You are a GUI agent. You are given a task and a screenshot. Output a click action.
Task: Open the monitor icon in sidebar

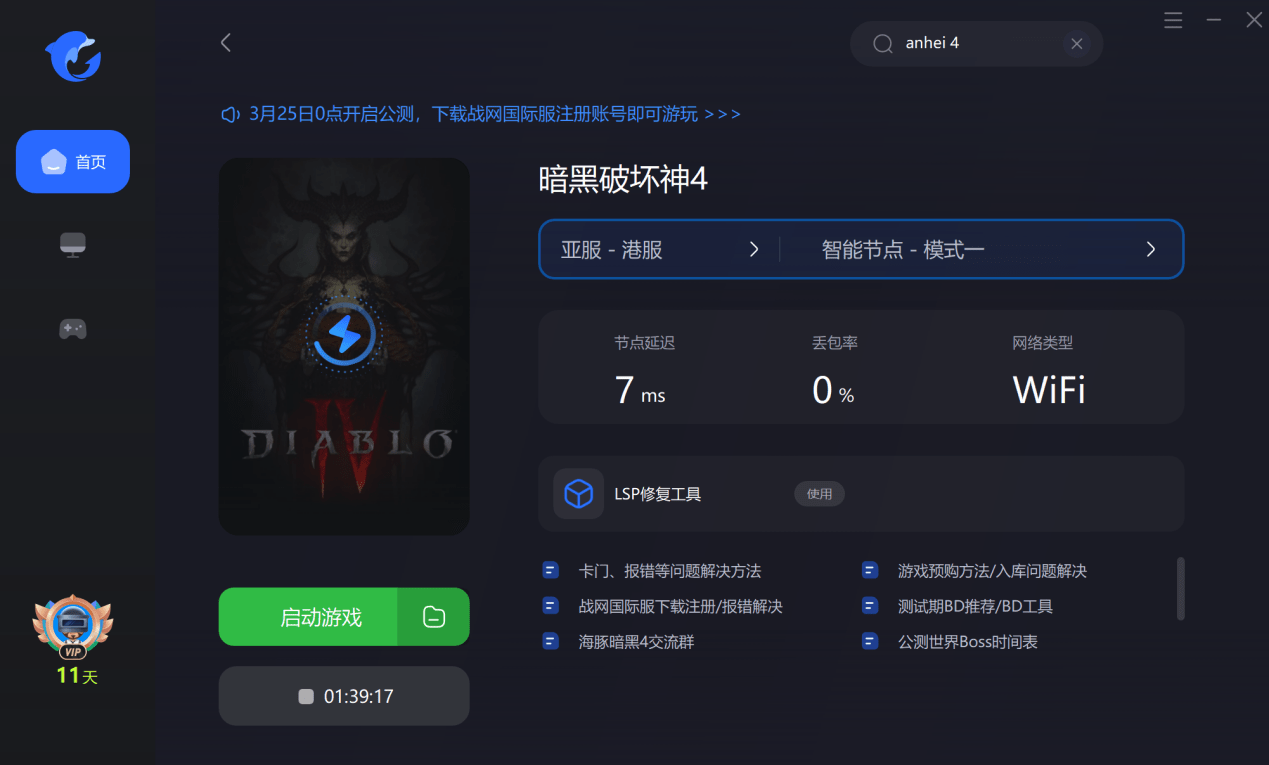(73, 245)
